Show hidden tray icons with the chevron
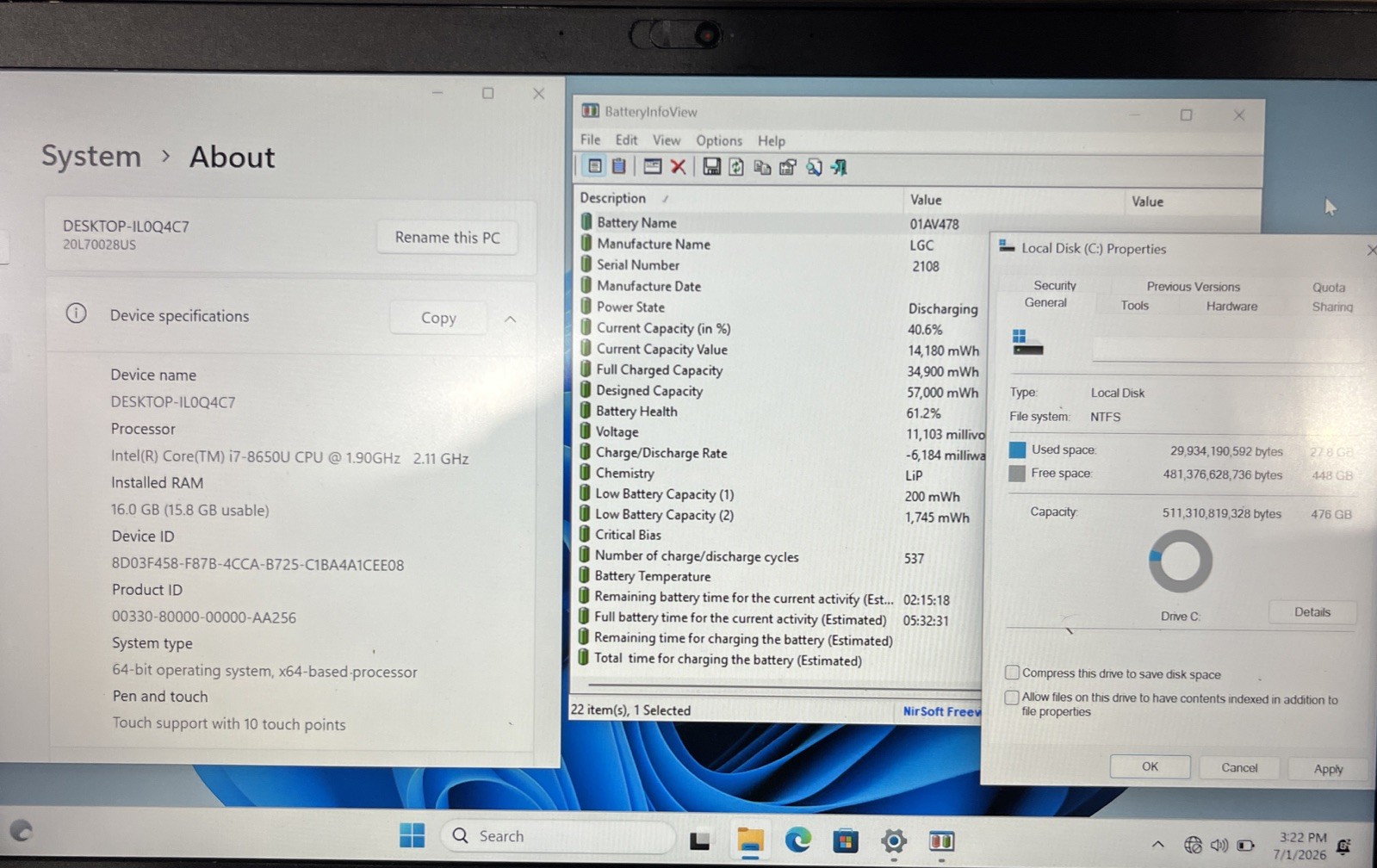 tap(1158, 844)
